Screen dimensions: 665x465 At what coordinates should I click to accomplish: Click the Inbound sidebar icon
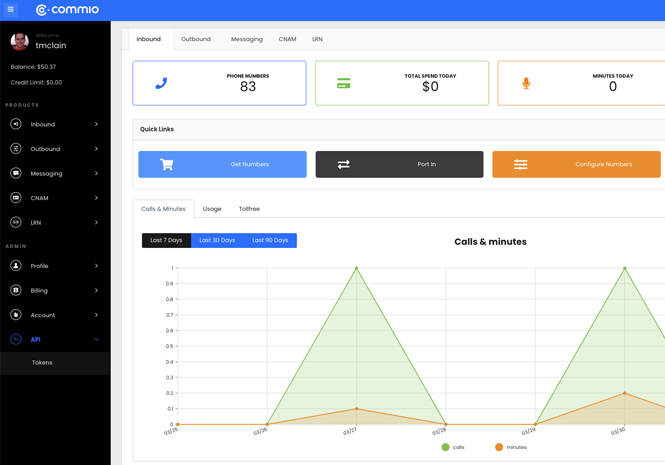coord(16,124)
